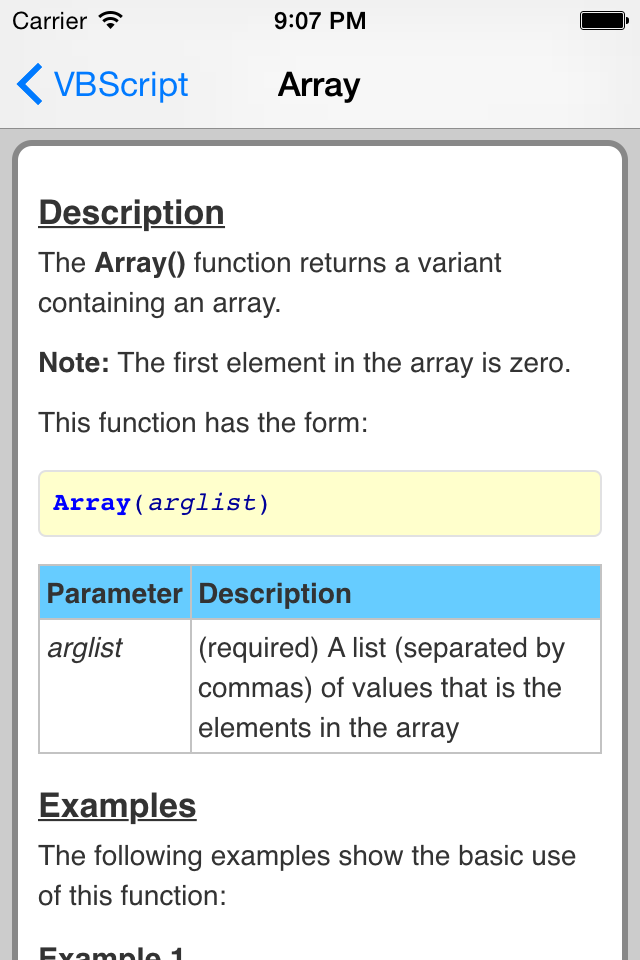Click the Examples section heading

pyautogui.click(x=117, y=806)
